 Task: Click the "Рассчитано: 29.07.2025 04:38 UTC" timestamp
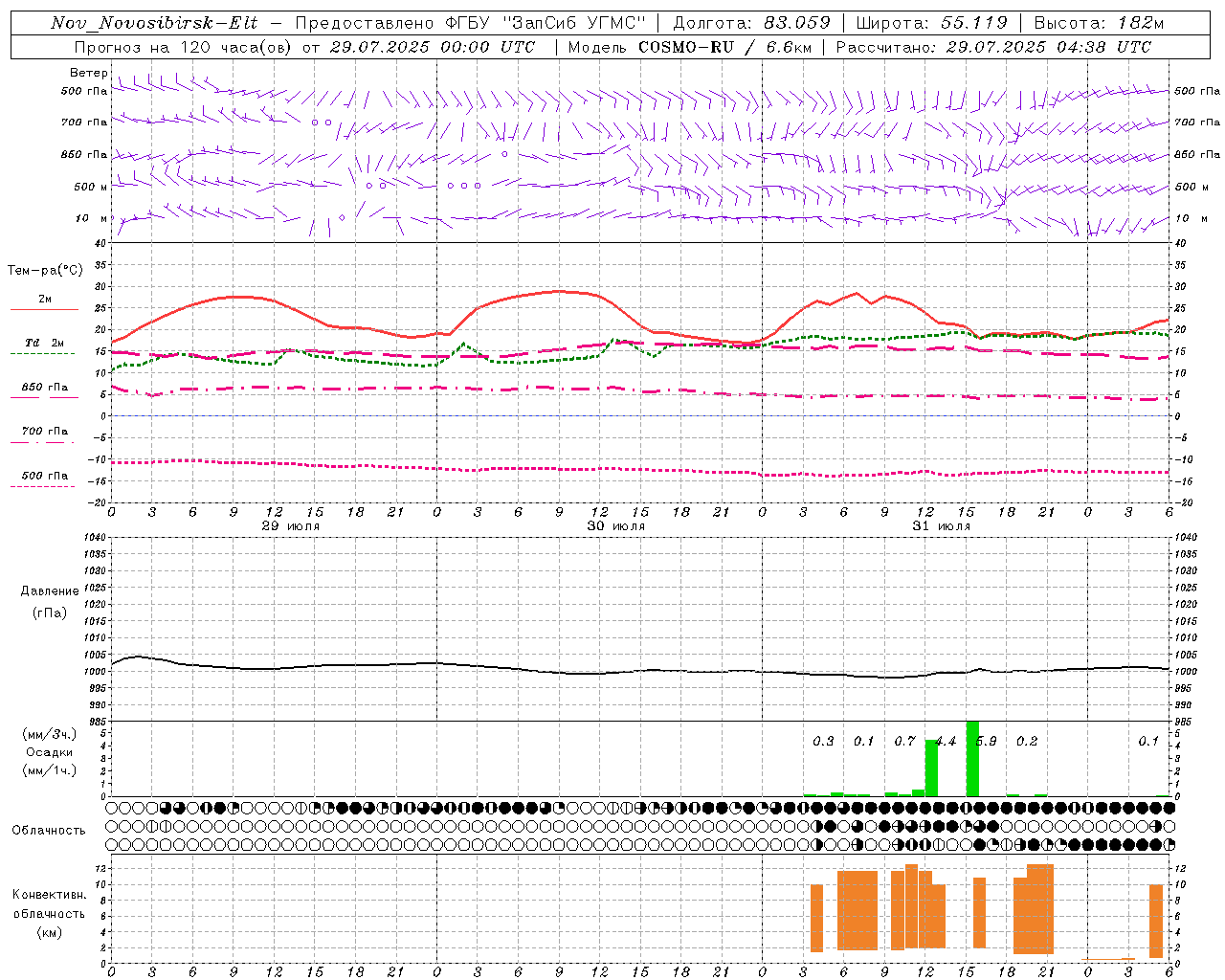pos(993,47)
